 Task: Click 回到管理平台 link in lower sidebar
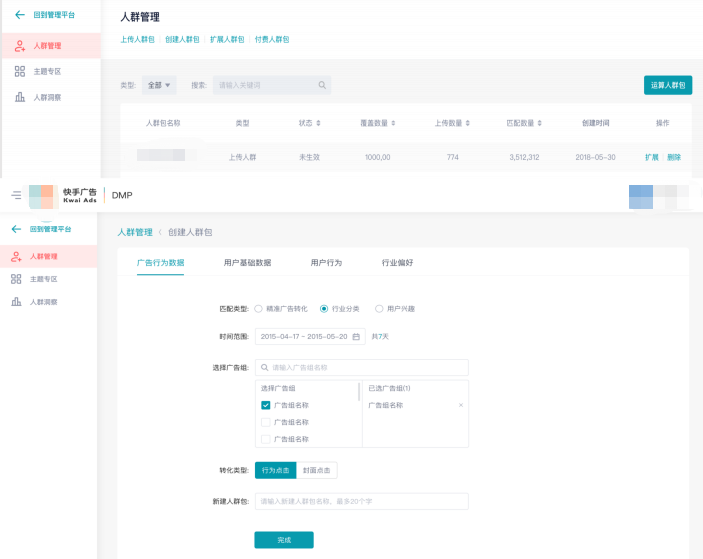(50, 229)
